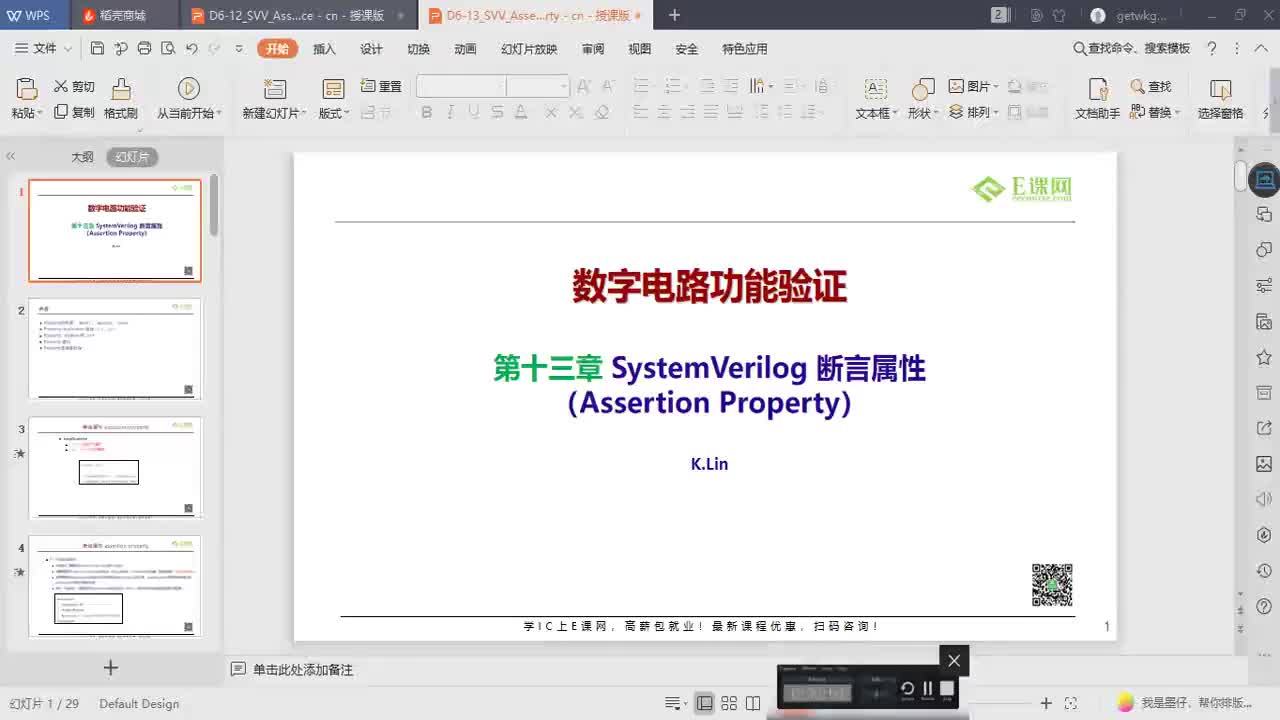Click the Save icon in quick access toolbar
The width and height of the screenshot is (1280, 720).
point(97,48)
